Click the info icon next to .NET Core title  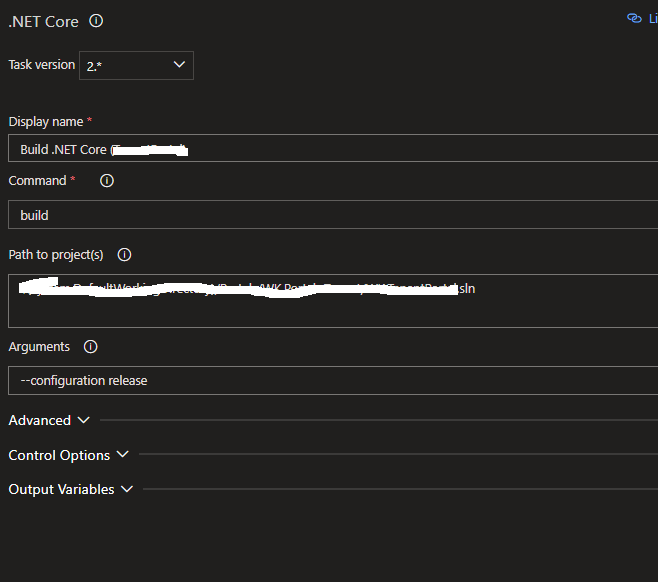96,21
